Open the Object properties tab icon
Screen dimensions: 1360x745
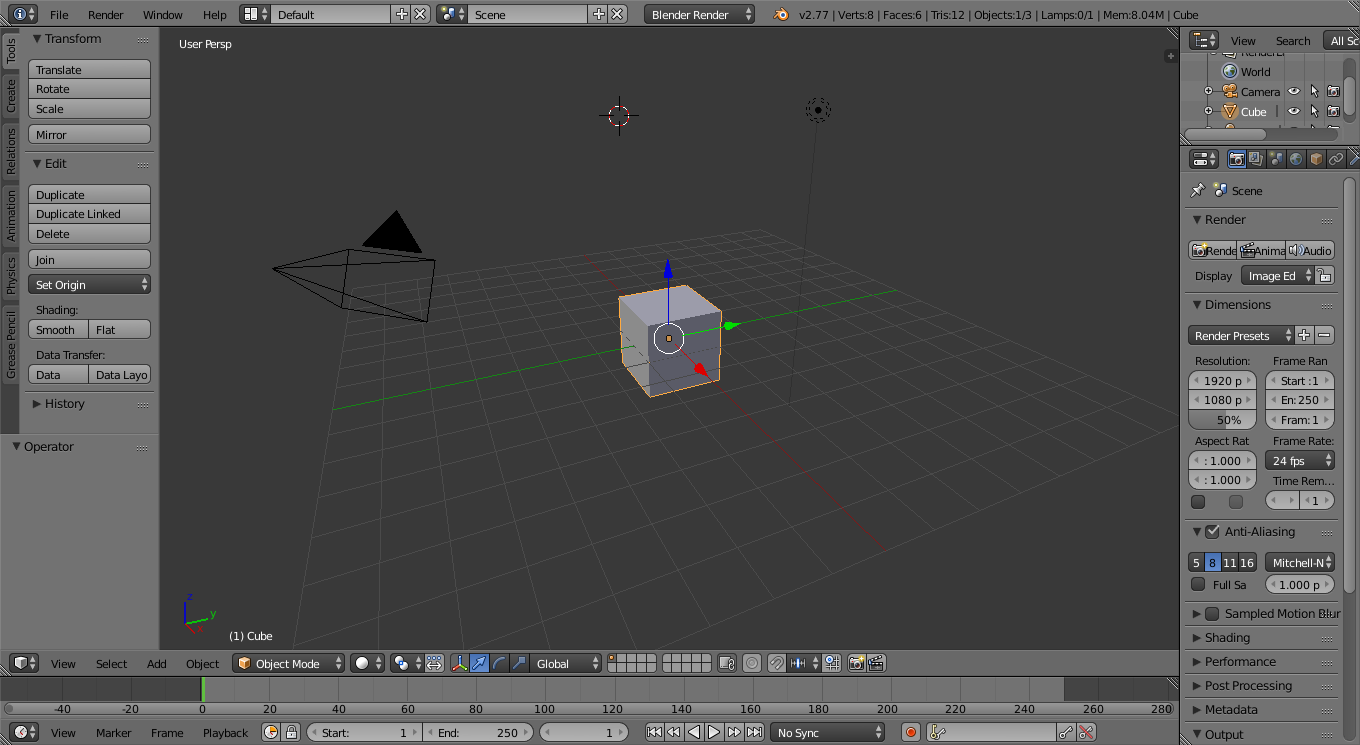1316,159
